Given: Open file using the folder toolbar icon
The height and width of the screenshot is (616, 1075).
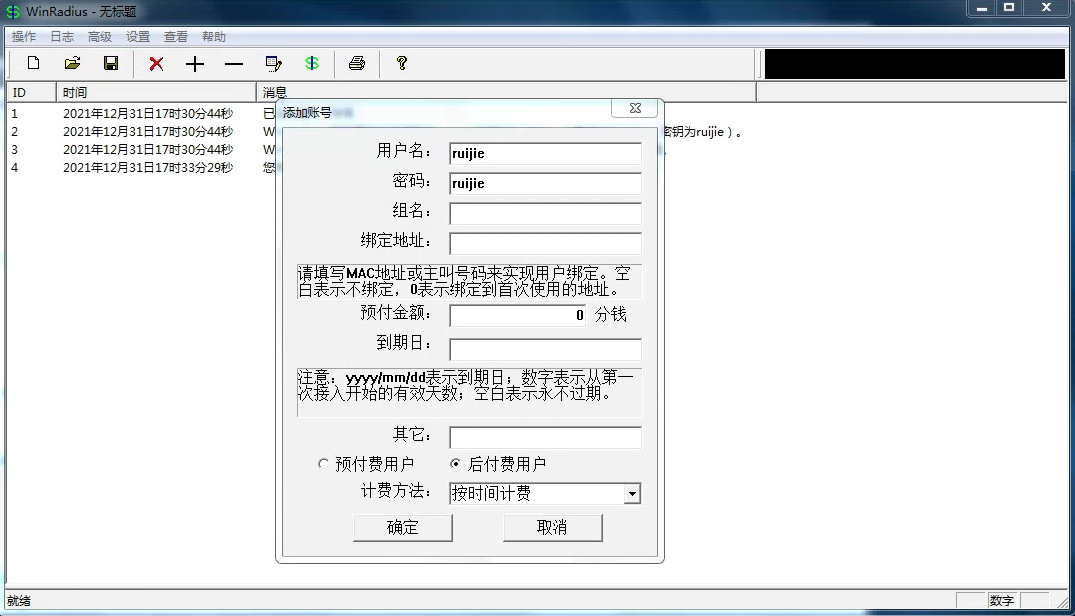Looking at the screenshot, I should (72, 64).
